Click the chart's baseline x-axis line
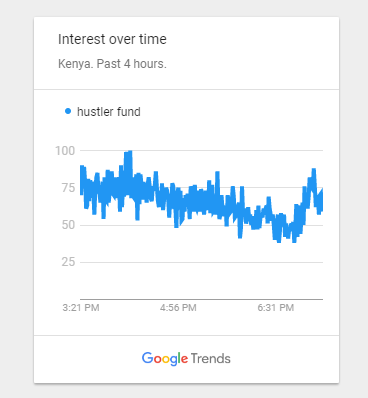The height and width of the screenshot is (398, 368). click(201, 299)
